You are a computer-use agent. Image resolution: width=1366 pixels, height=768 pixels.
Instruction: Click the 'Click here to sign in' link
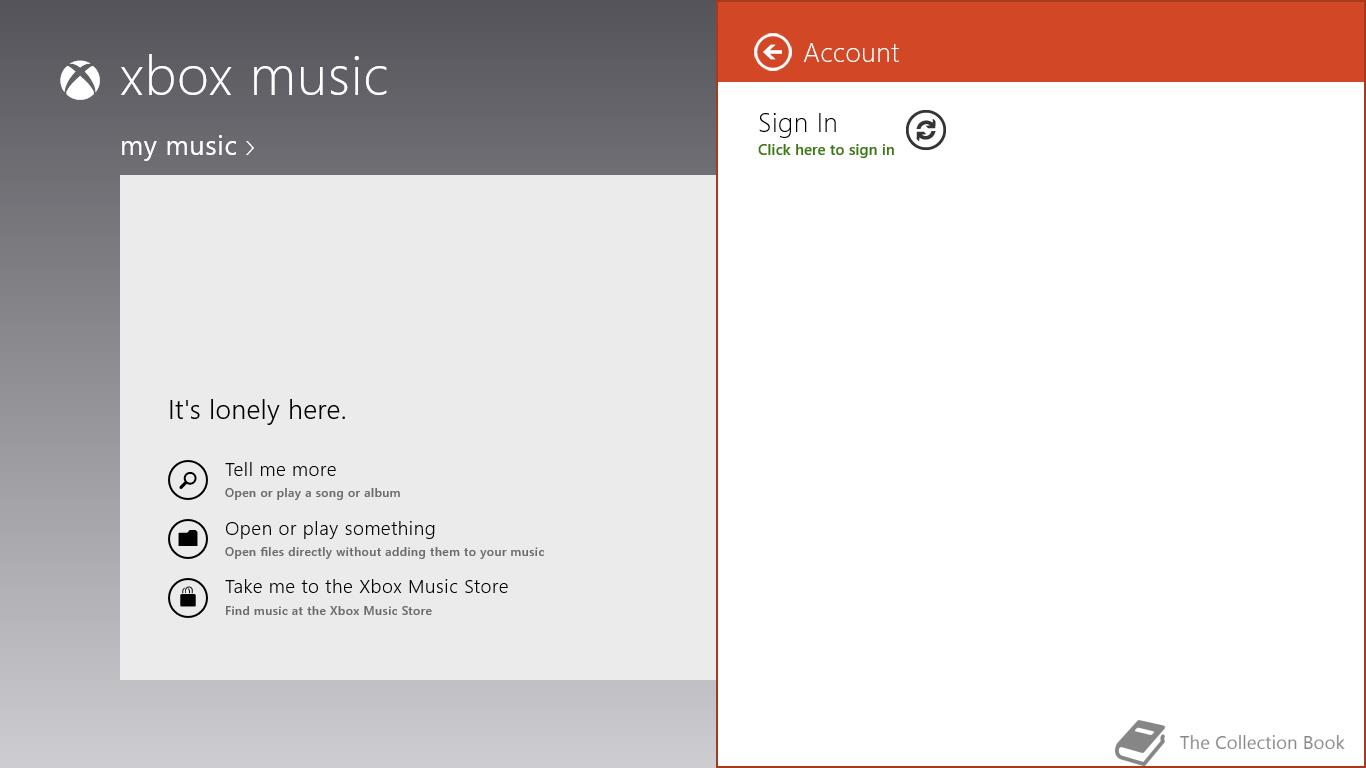click(826, 150)
